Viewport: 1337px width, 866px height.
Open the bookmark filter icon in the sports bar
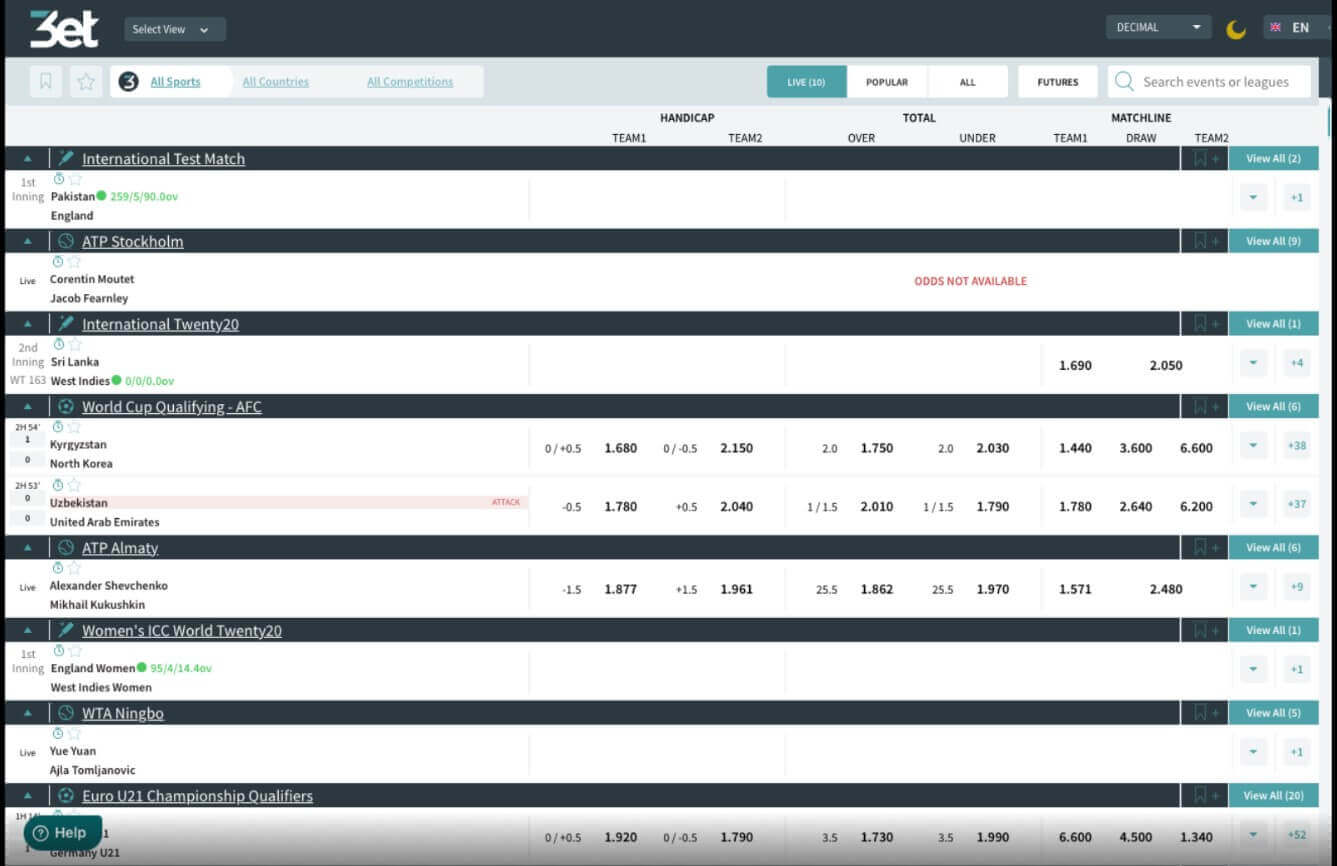[45, 81]
